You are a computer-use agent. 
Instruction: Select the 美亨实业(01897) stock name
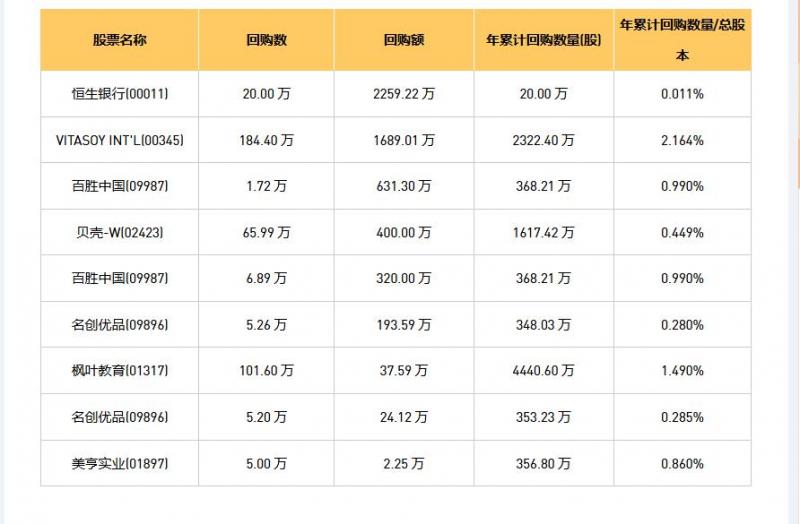coord(119,464)
